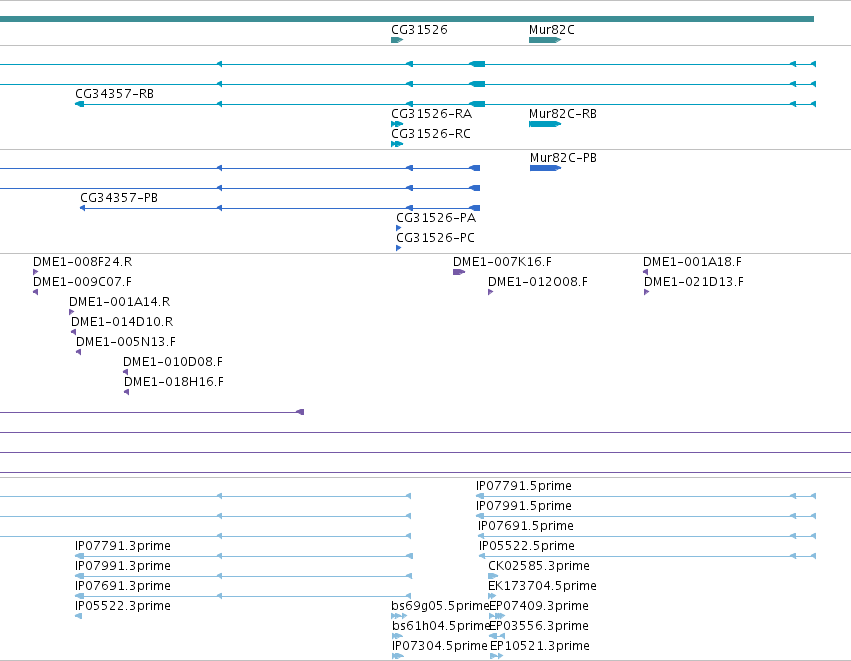Select the IP05522.3prime arrow glyph
This screenshot has width=851, height=661.
coord(79,616)
